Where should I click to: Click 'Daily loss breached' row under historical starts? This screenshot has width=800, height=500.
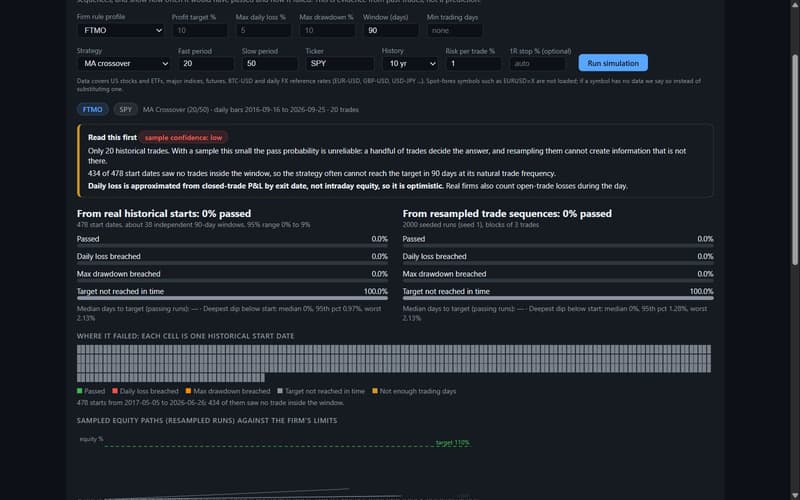pyautogui.click(x=232, y=257)
